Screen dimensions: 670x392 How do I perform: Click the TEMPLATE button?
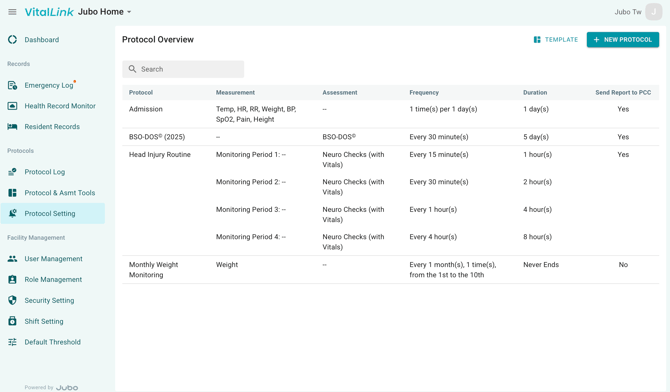click(555, 40)
